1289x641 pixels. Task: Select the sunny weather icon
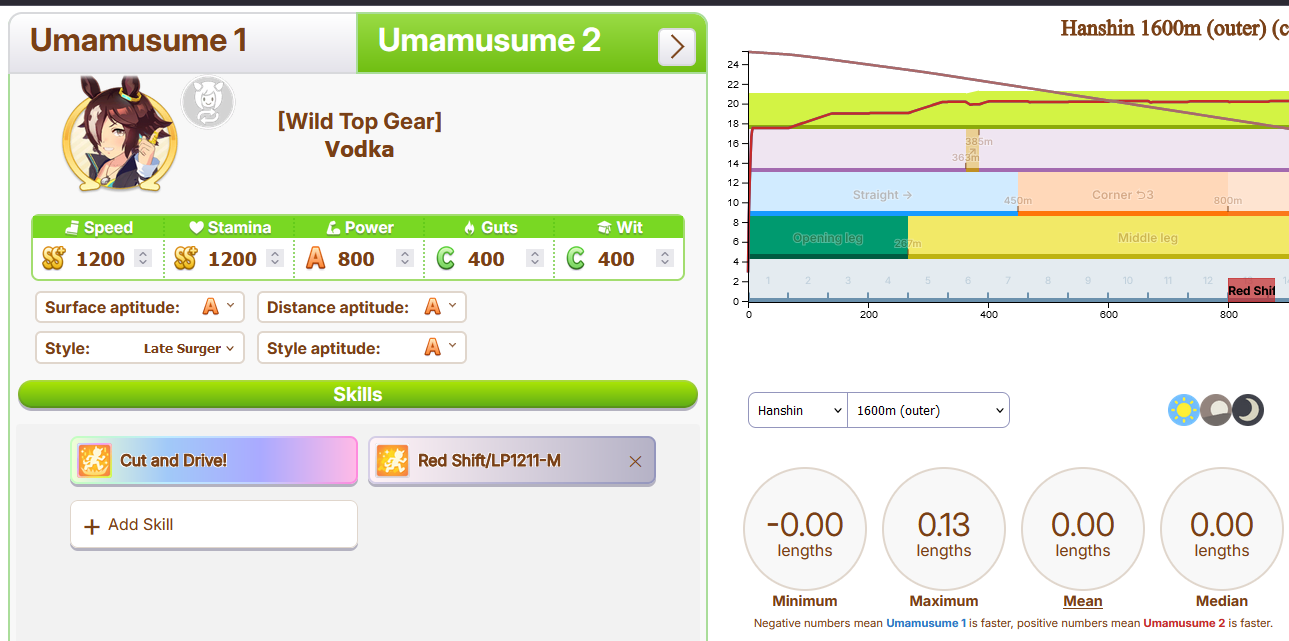1184,410
